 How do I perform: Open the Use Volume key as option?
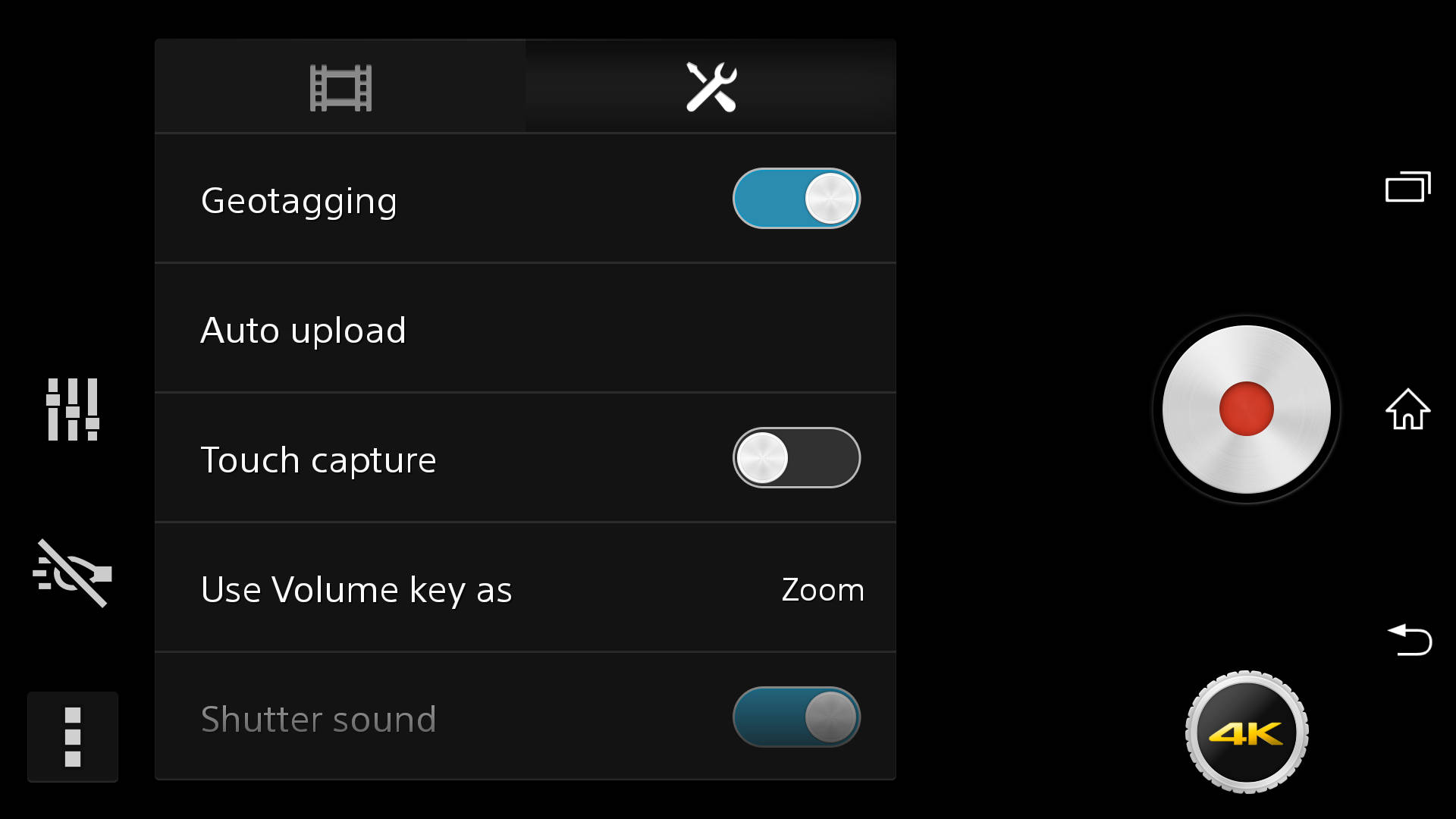pos(526,588)
